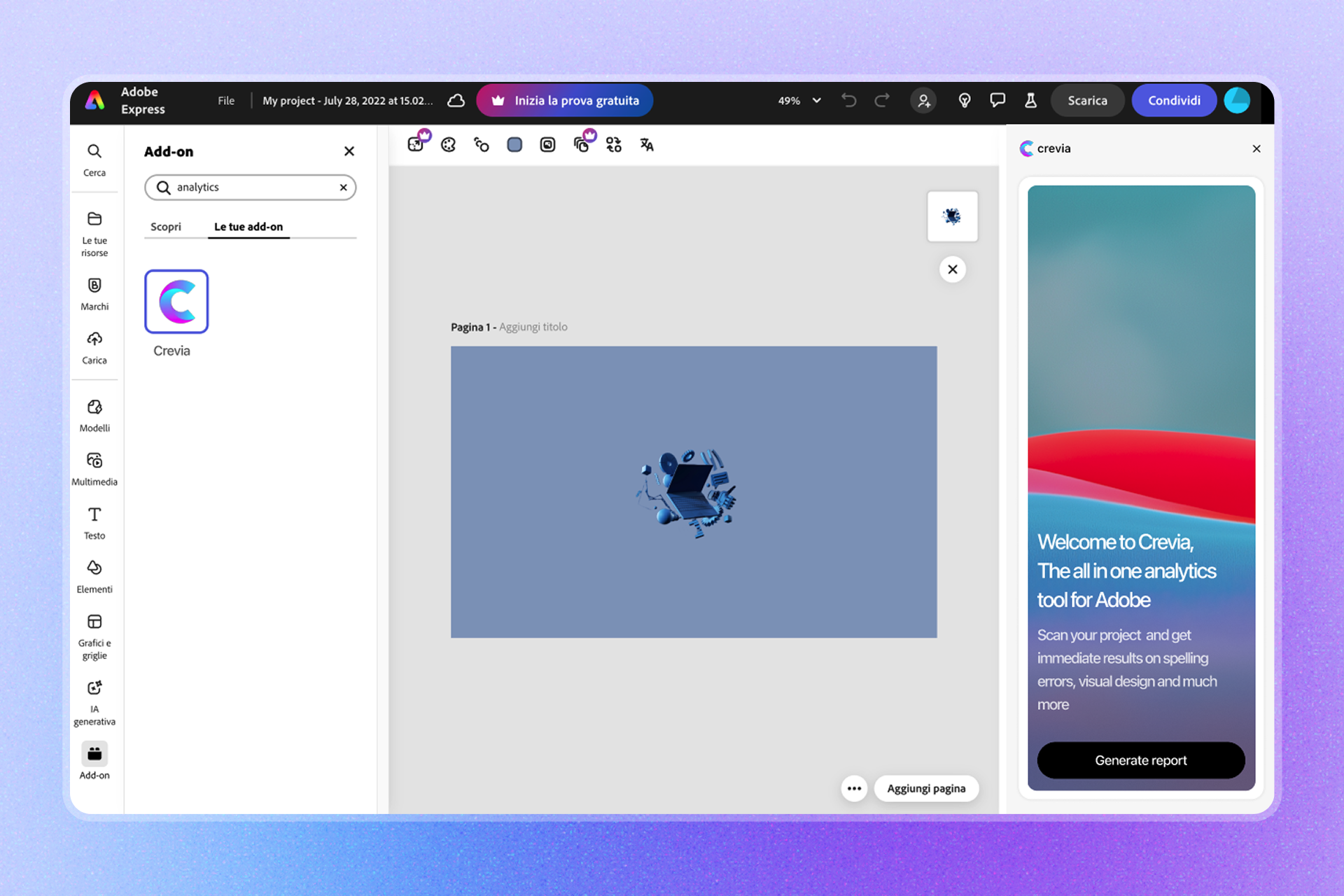The image size is (1344, 896).
Task: Open the color theme palette icon
Action: pos(448,145)
